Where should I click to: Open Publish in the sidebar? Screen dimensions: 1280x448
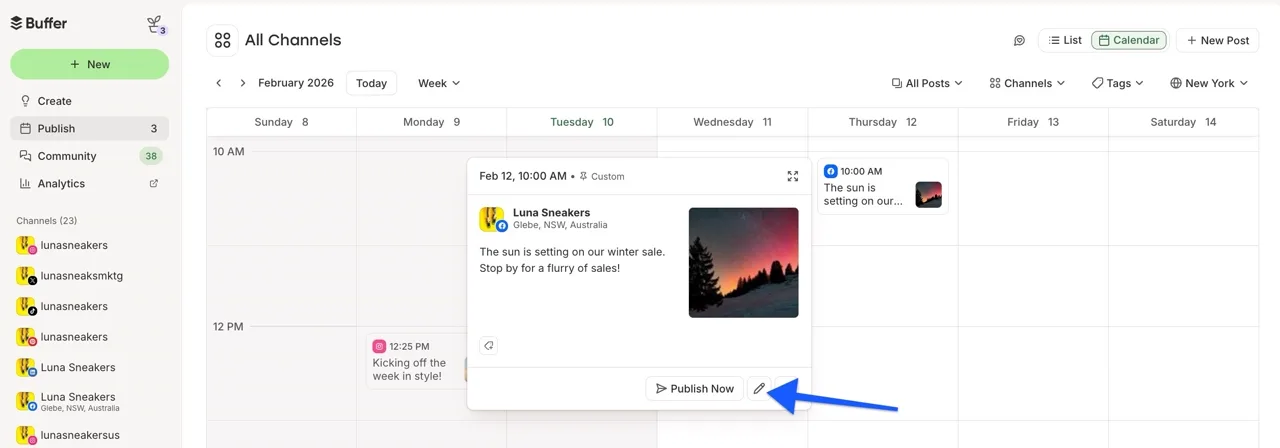click(x=89, y=128)
